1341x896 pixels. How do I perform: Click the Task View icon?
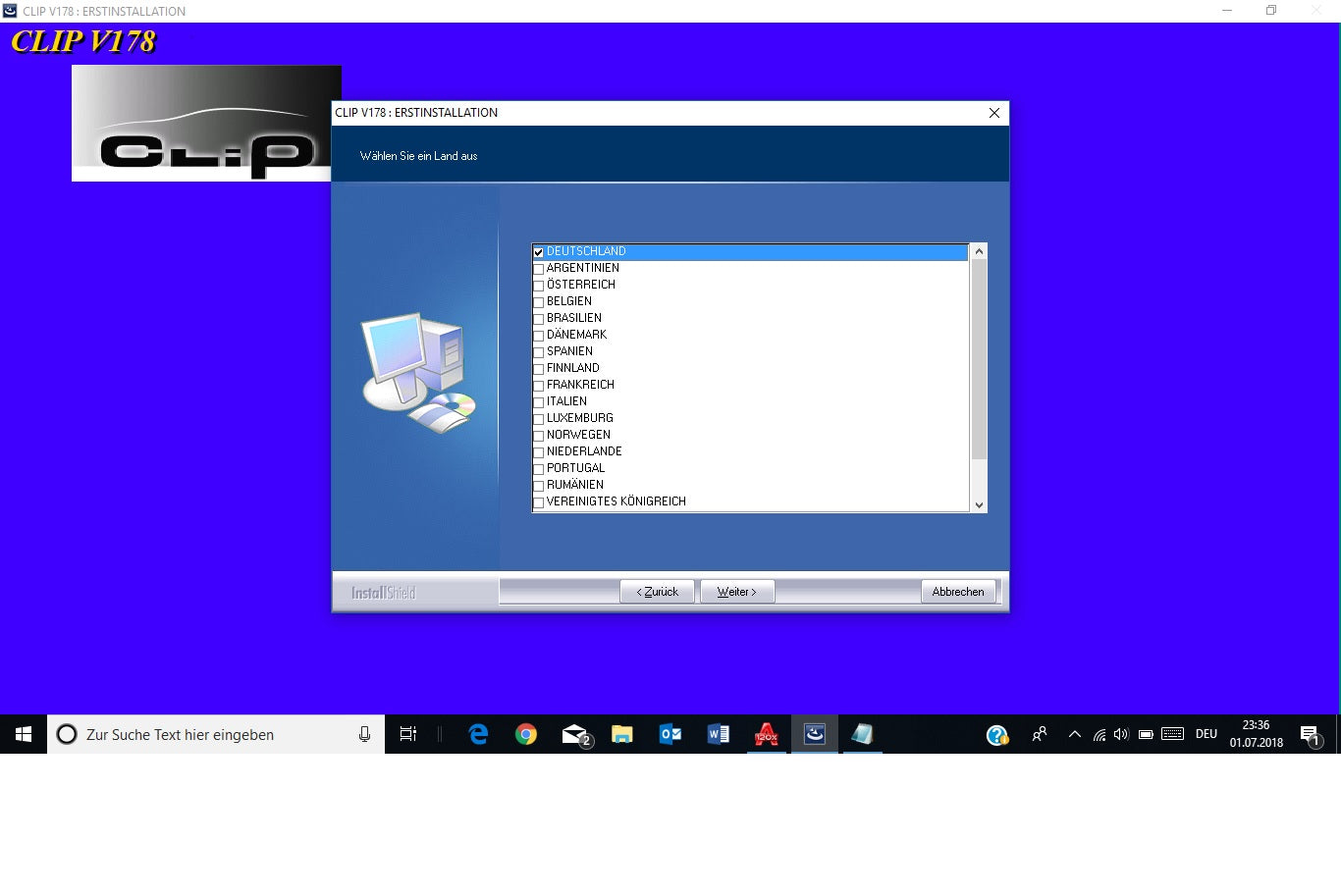408,734
